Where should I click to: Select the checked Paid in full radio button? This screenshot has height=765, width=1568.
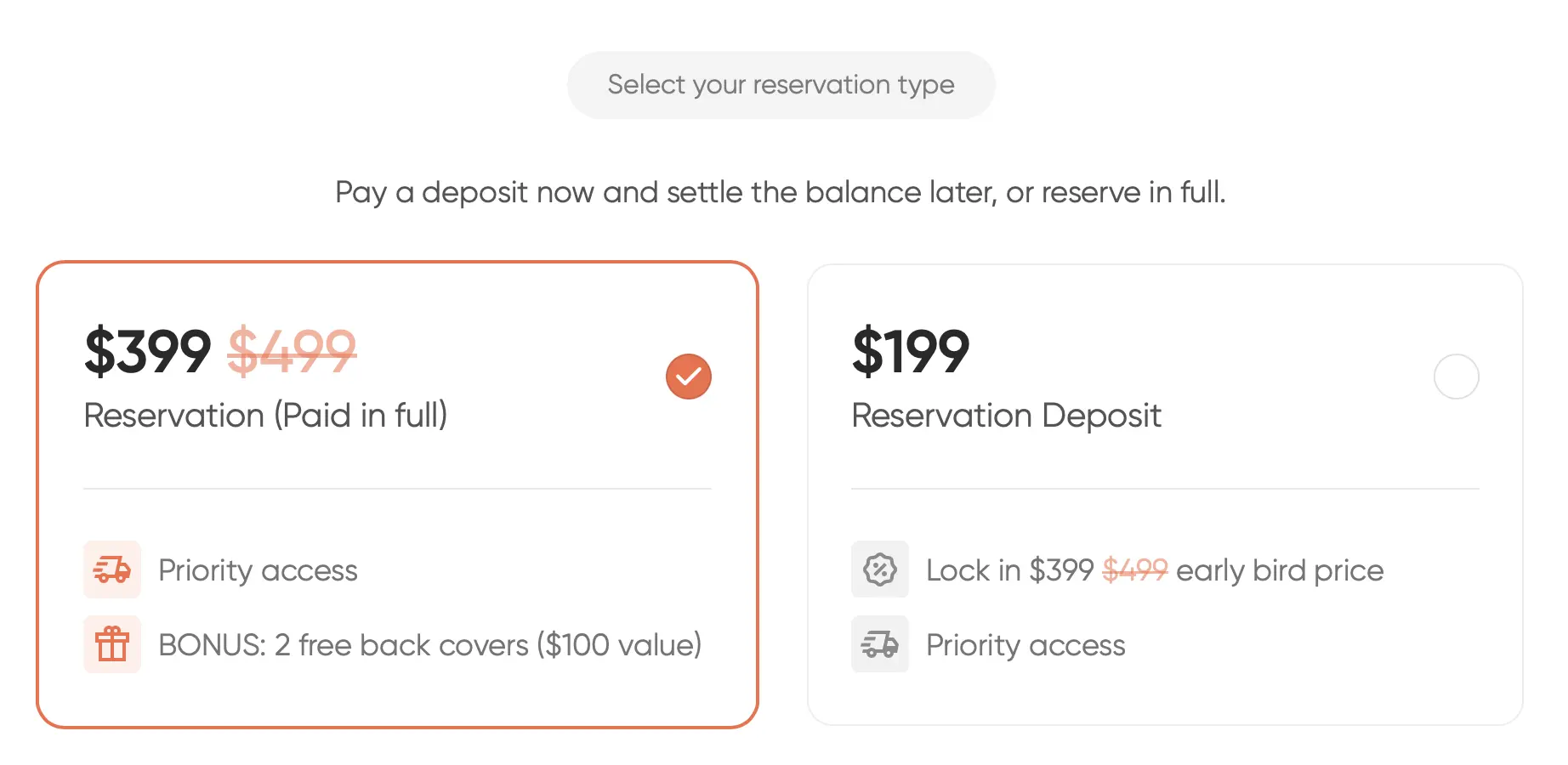click(688, 377)
